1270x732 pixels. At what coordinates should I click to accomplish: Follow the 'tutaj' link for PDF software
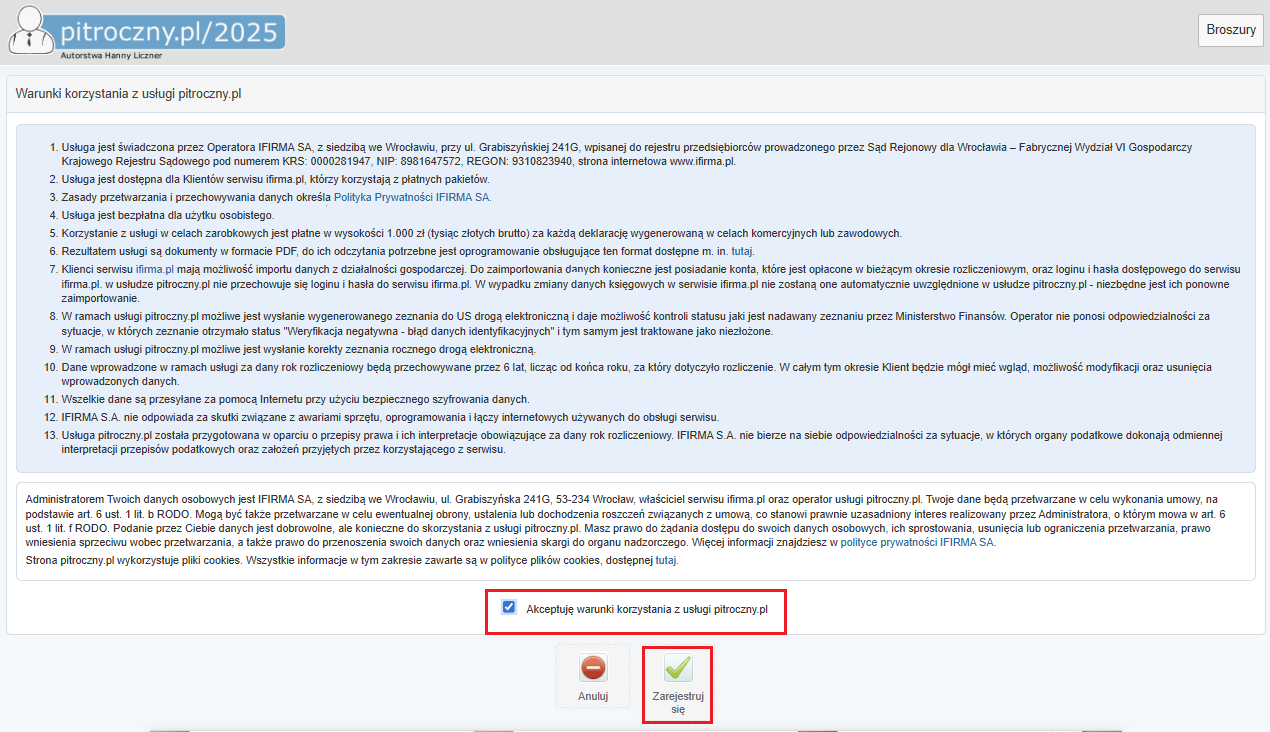(742, 251)
